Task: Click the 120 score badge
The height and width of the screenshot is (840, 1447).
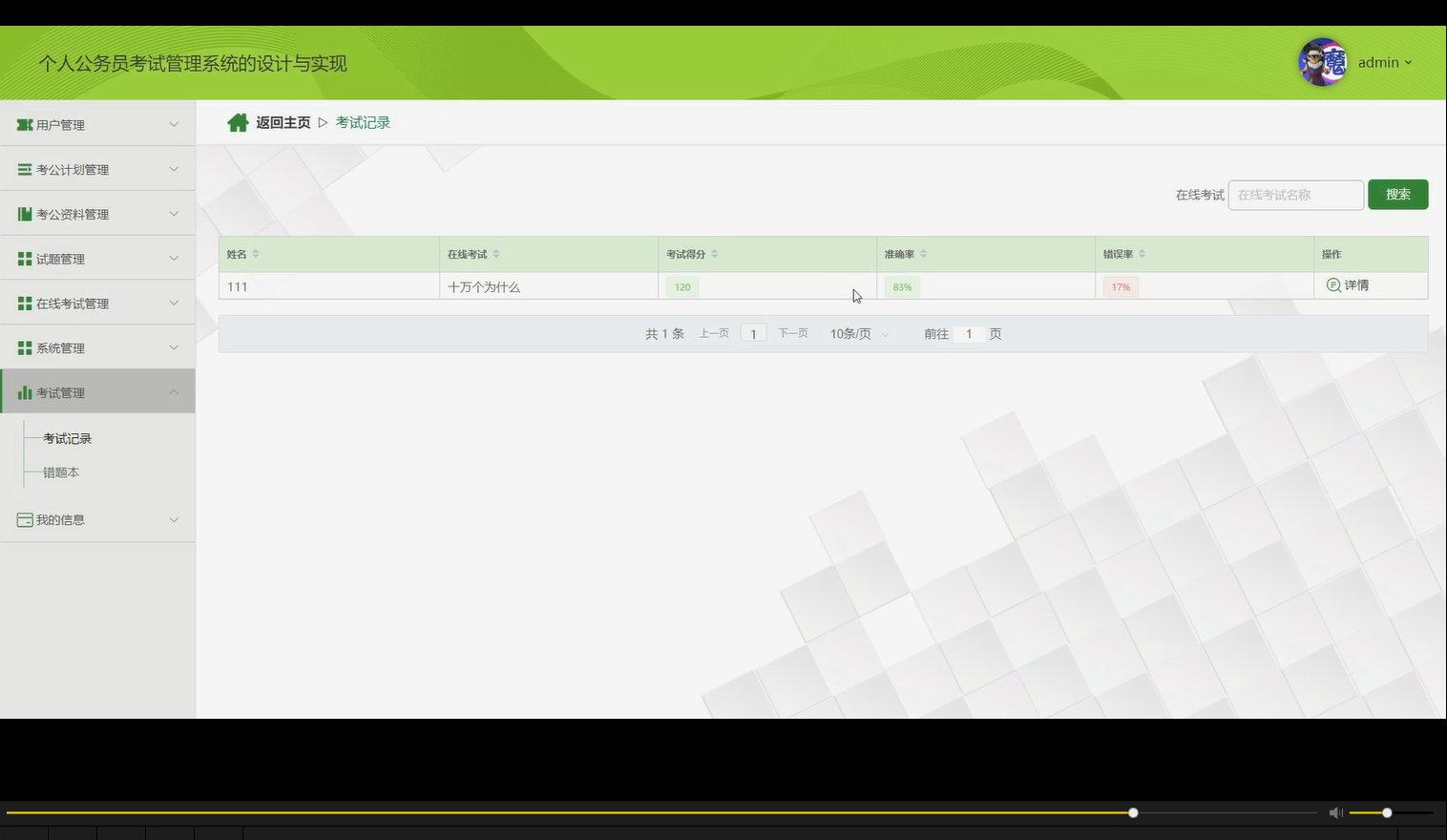Action: coord(682,286)
